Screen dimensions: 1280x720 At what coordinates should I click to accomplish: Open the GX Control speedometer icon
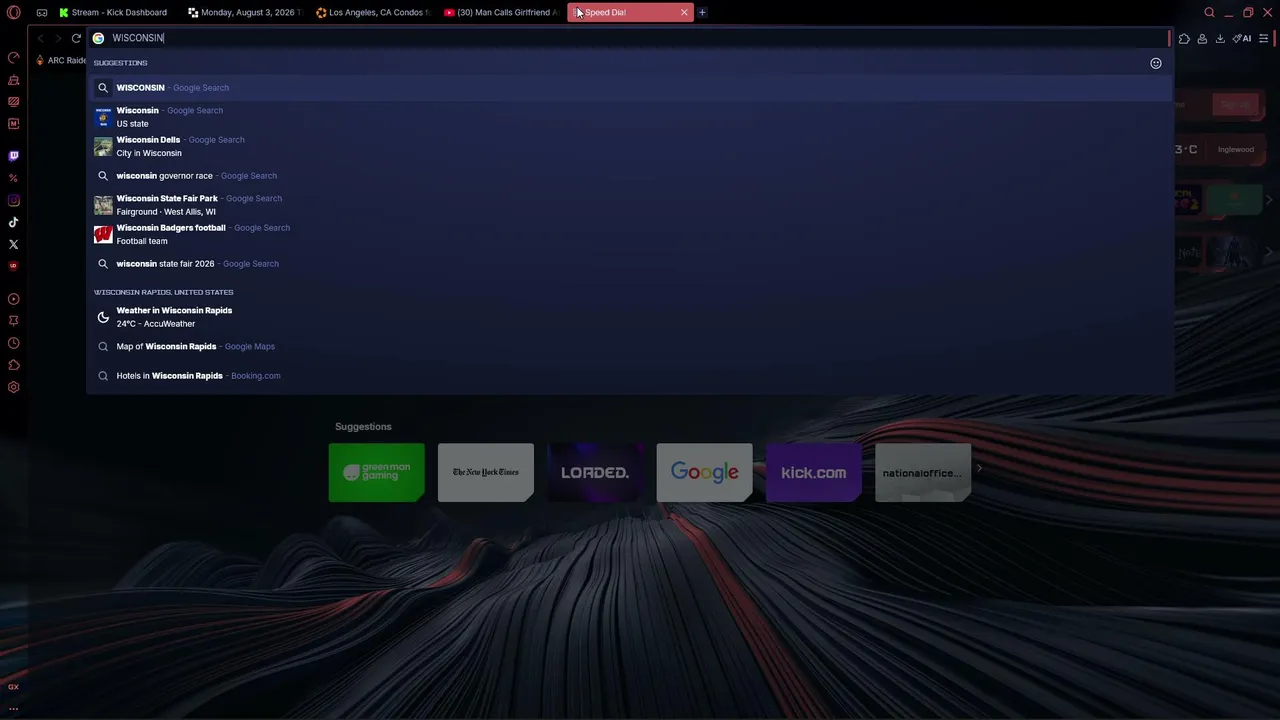[13, 58]
